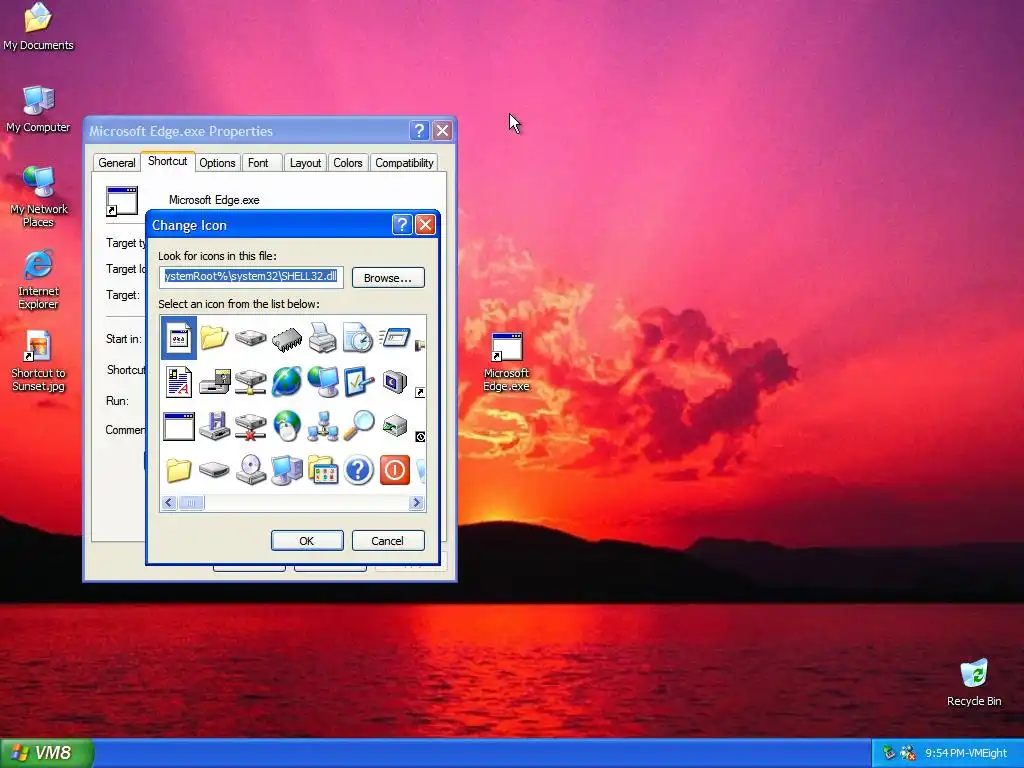Select the memory chip icon

pos(287,338)
